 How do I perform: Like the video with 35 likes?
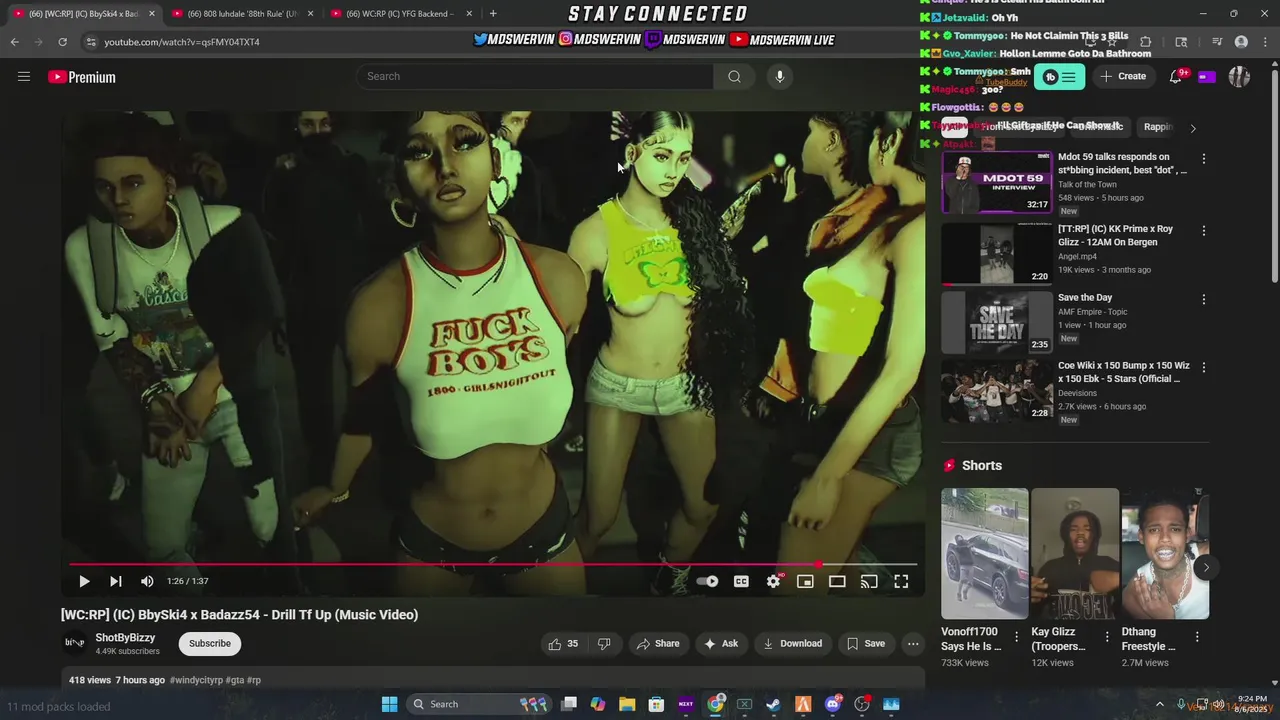pos(563,644)
